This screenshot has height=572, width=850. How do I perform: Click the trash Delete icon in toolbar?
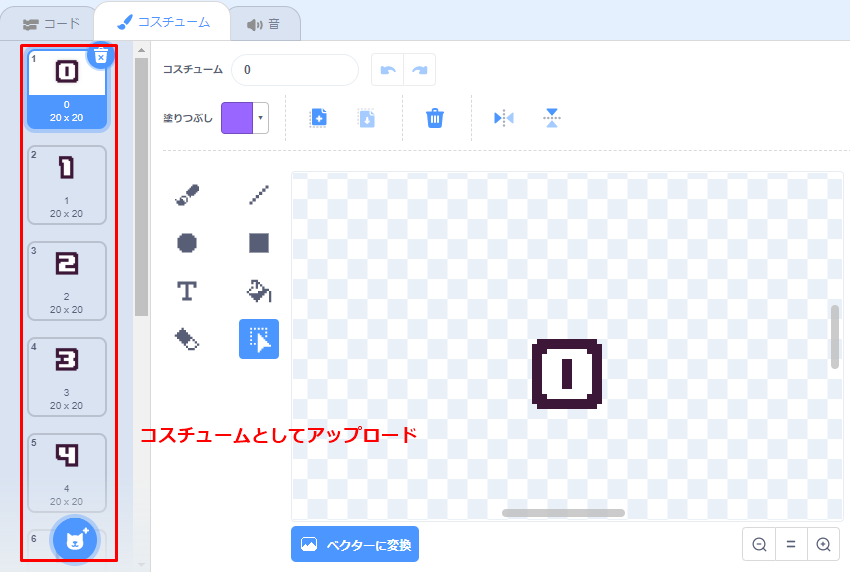[x=435, y=118]
